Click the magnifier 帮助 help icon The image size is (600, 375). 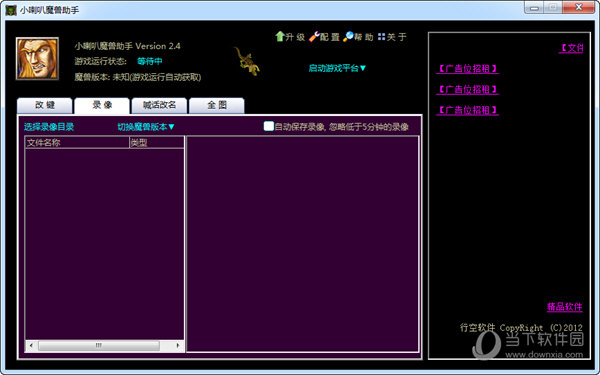[348, 37]
